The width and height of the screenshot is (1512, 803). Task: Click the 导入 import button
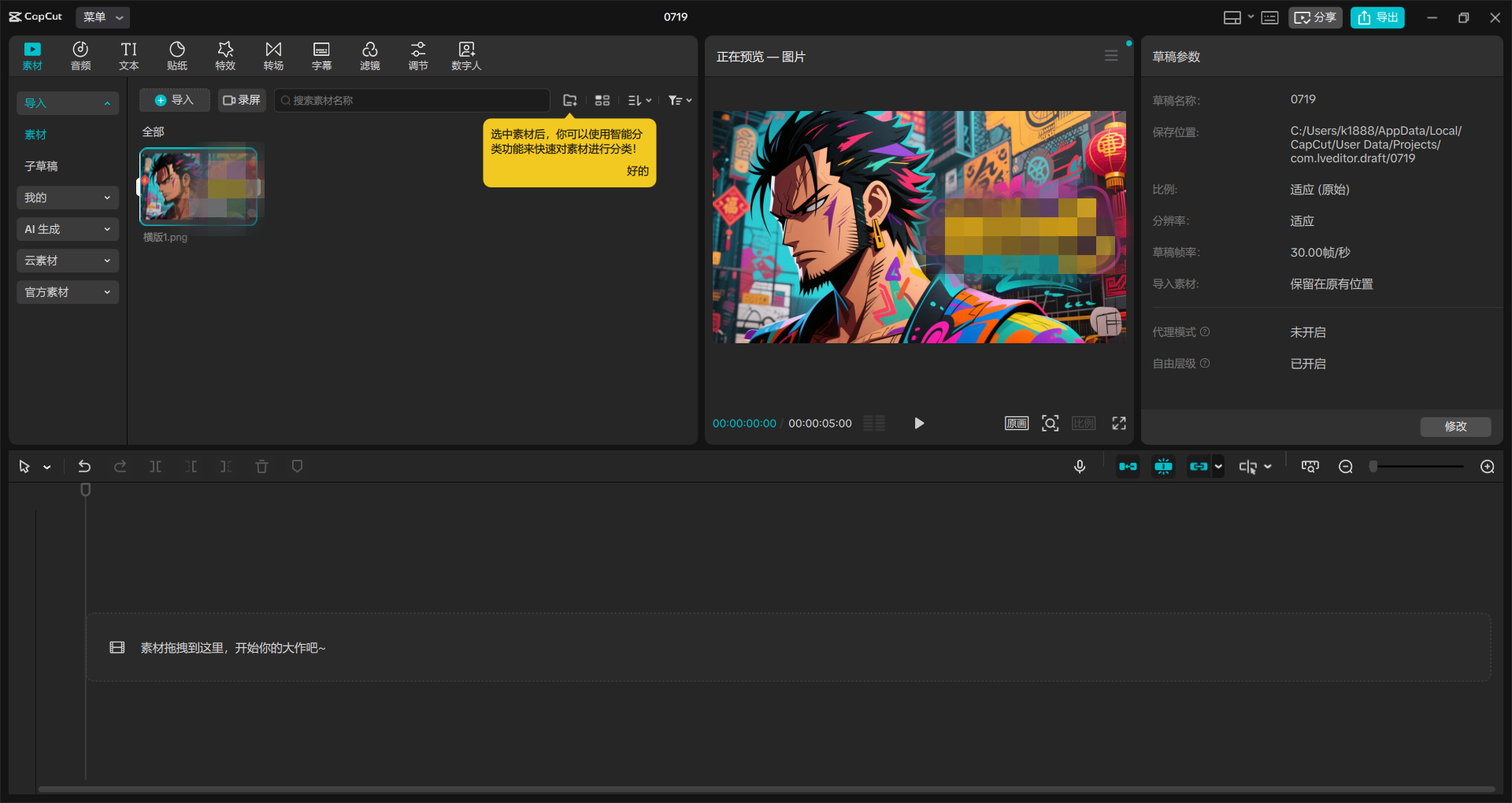click(x=174, y=100)
